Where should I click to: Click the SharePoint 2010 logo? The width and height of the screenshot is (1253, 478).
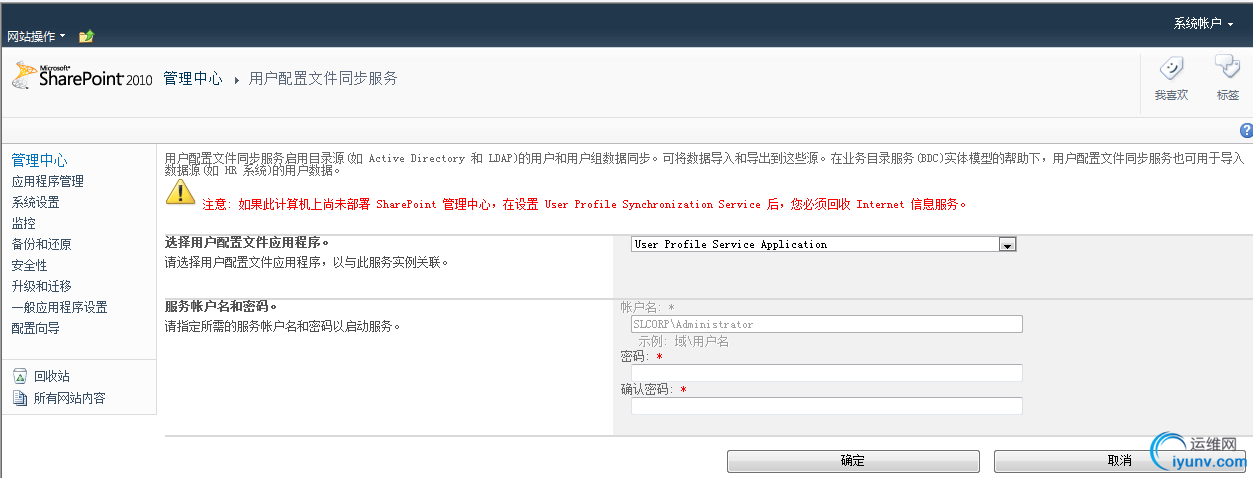pos(81,77)
